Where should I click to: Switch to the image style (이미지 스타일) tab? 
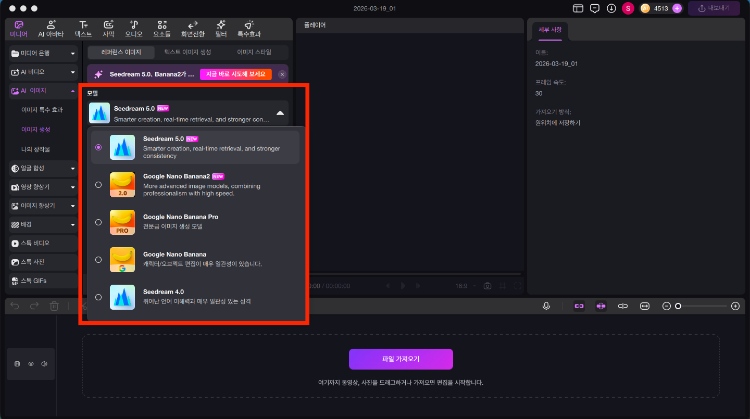[x=254, y=52]
